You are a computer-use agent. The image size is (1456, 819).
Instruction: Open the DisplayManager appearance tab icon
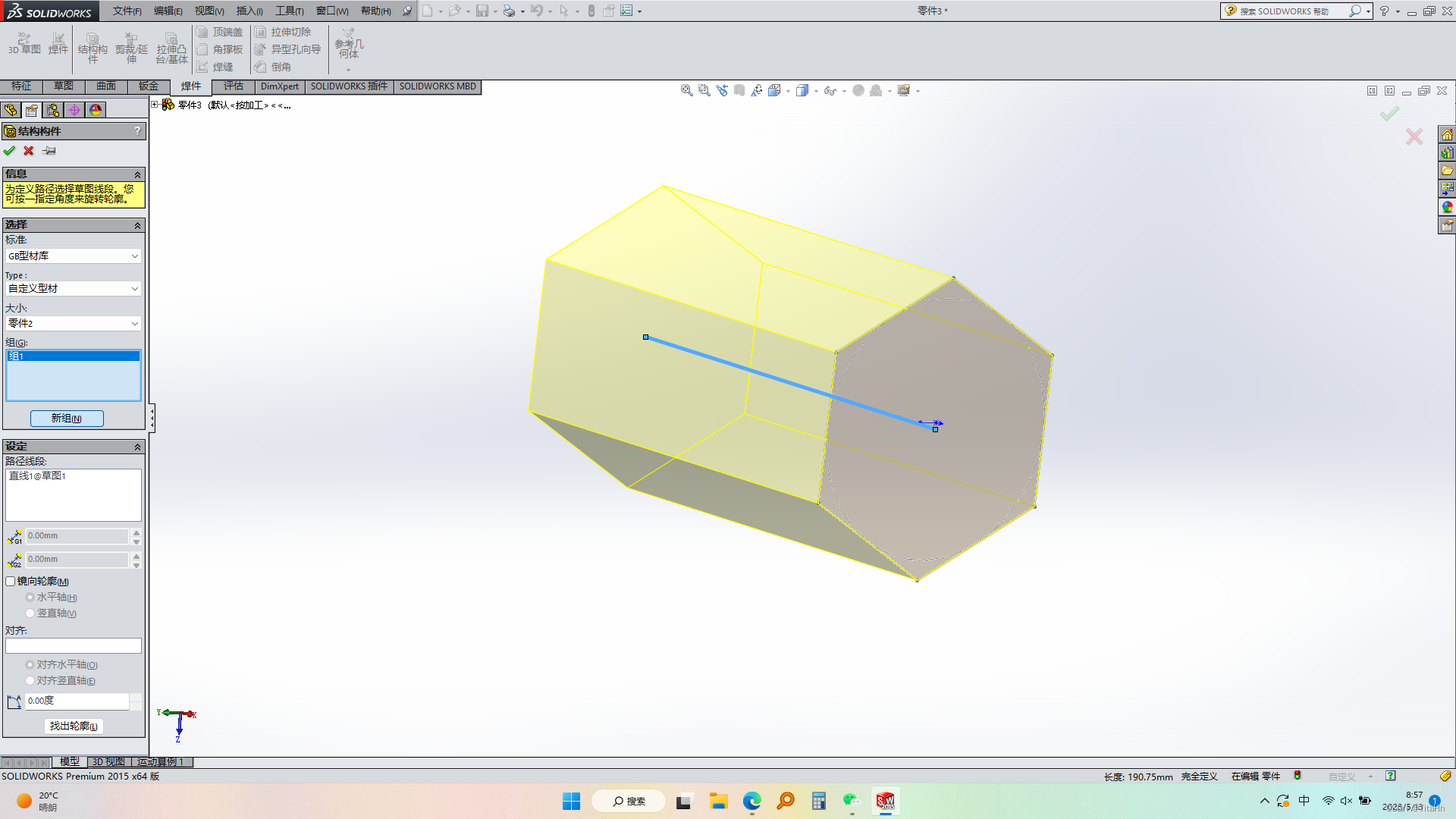pyautogui.click(x=96, y=110)
